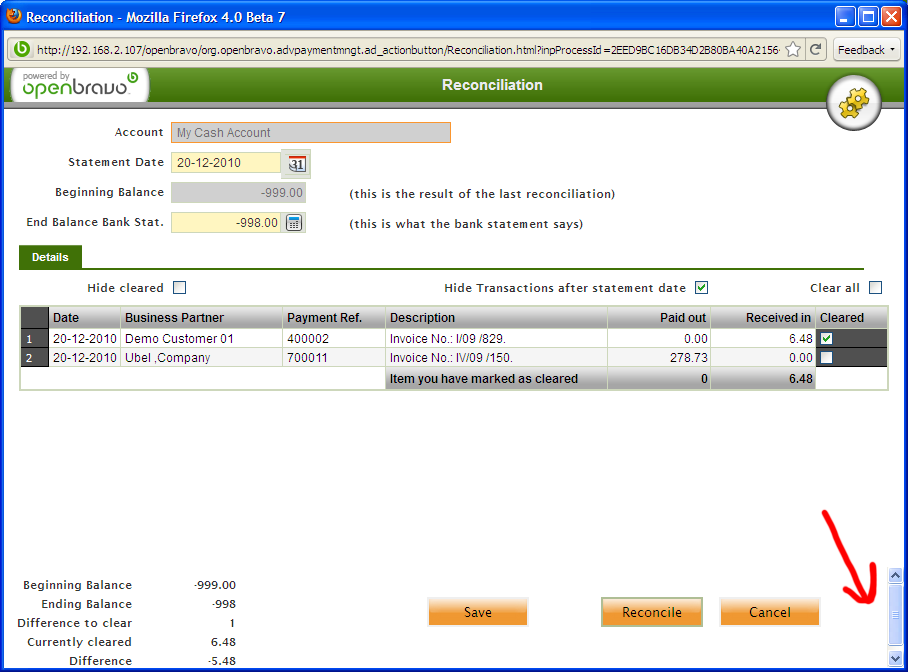Click the scrollbar down arrow
Viewport: 908px width, 672px height.
pos(895,658)
